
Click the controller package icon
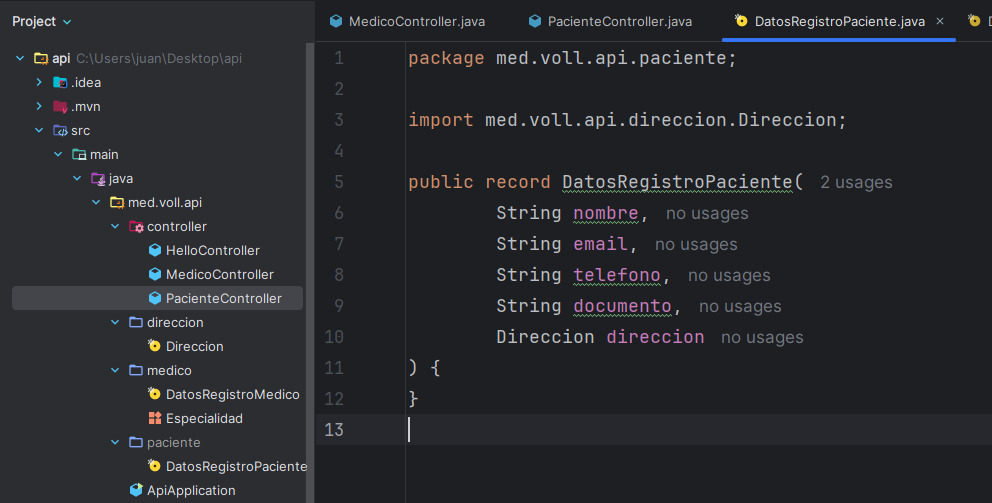point(136,227)
